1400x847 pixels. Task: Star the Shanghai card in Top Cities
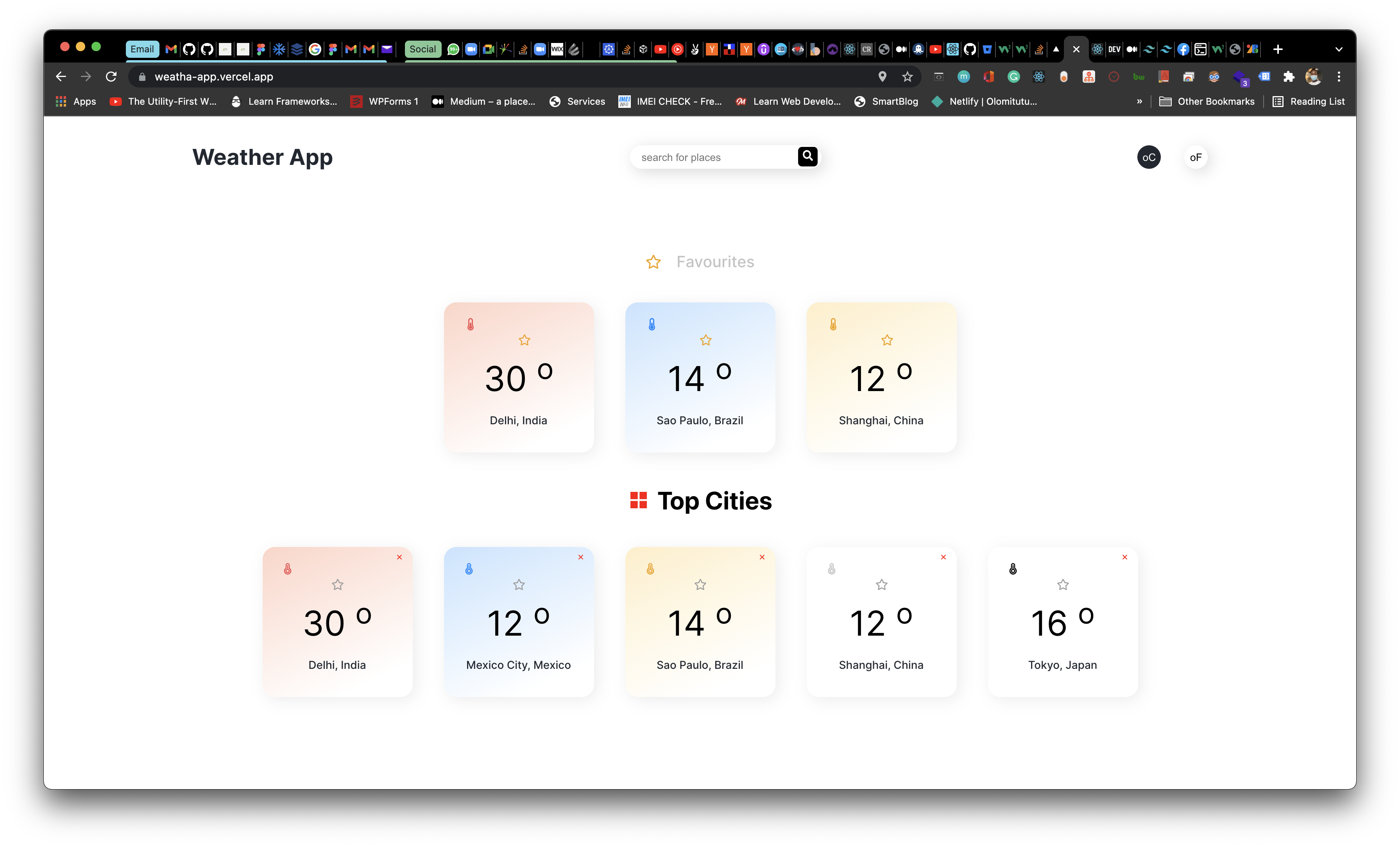[881, 584]
